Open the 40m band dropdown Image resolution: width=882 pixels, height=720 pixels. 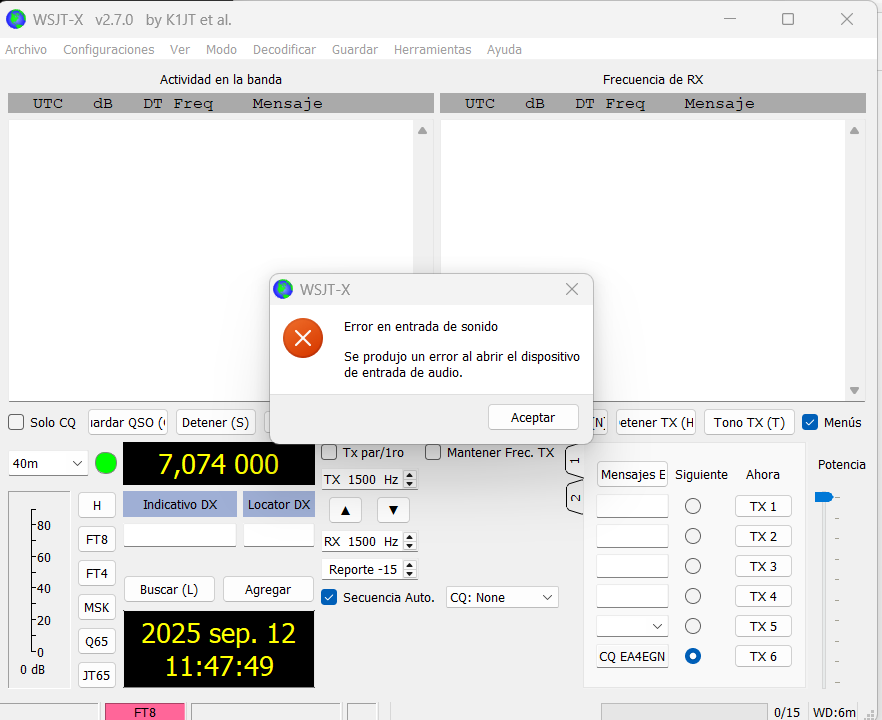(x=48, y=464)
